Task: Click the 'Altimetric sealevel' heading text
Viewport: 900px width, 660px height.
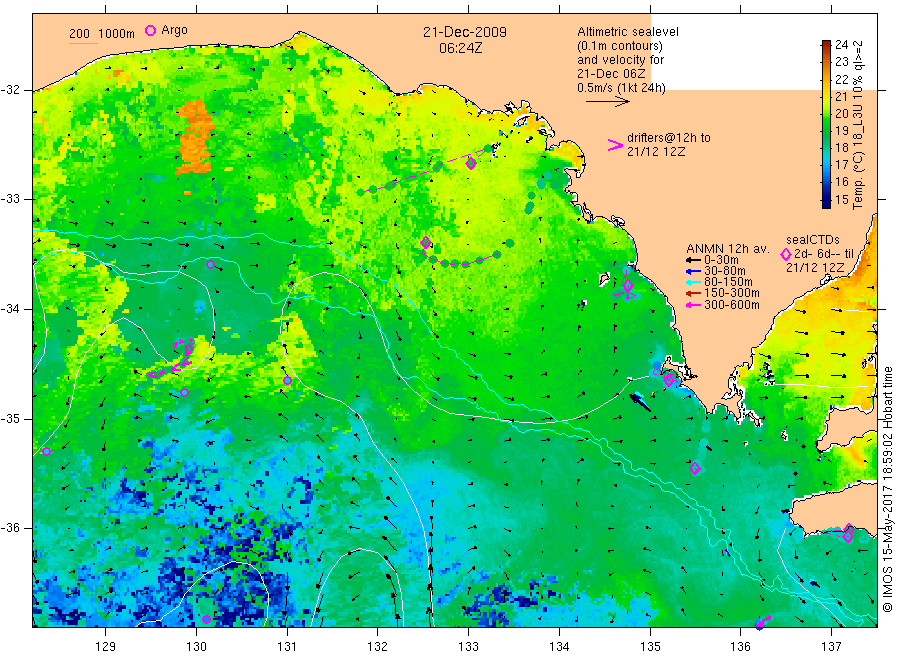Action: 628,32
